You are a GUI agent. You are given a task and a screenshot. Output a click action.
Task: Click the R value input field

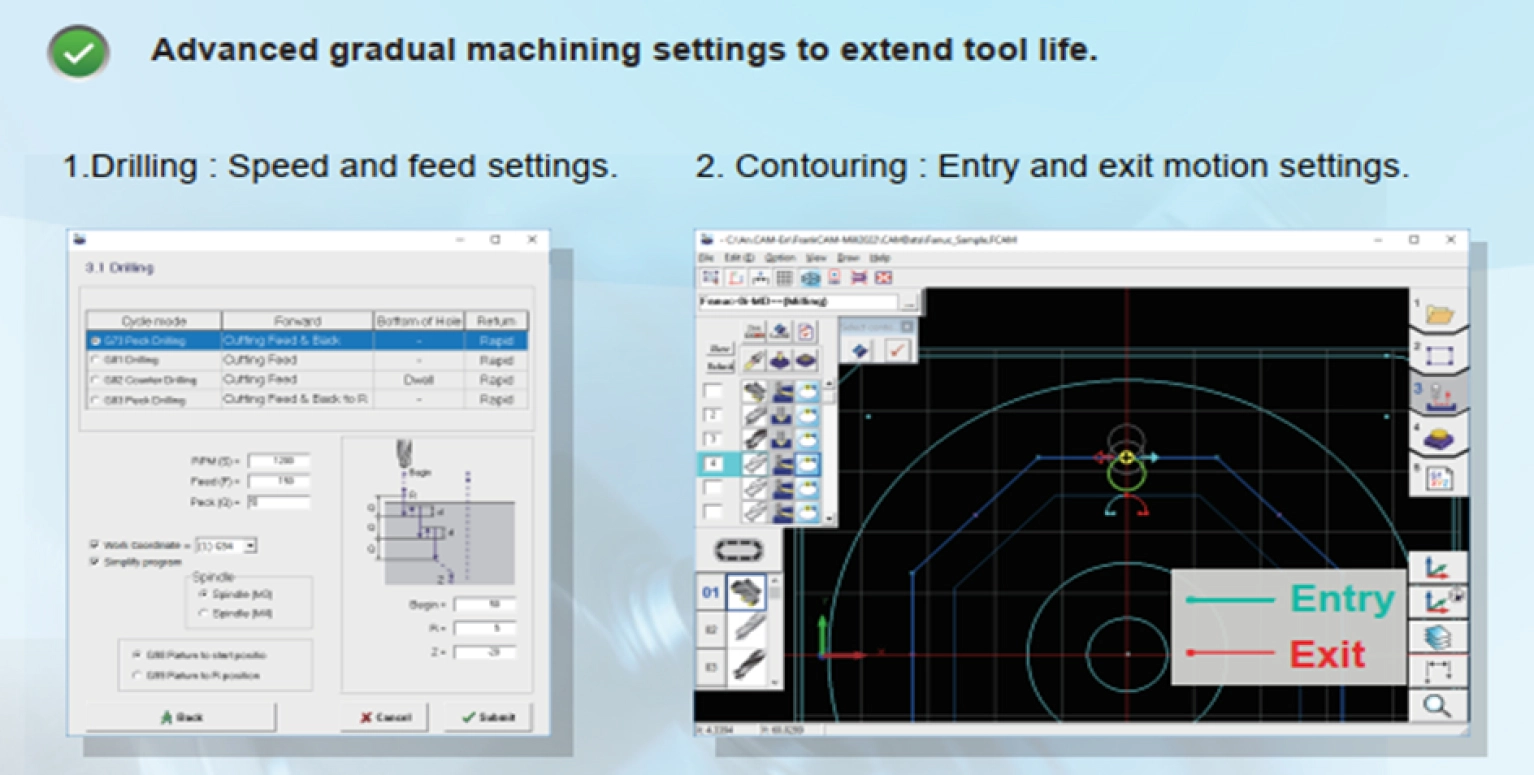tap(485, 628)
